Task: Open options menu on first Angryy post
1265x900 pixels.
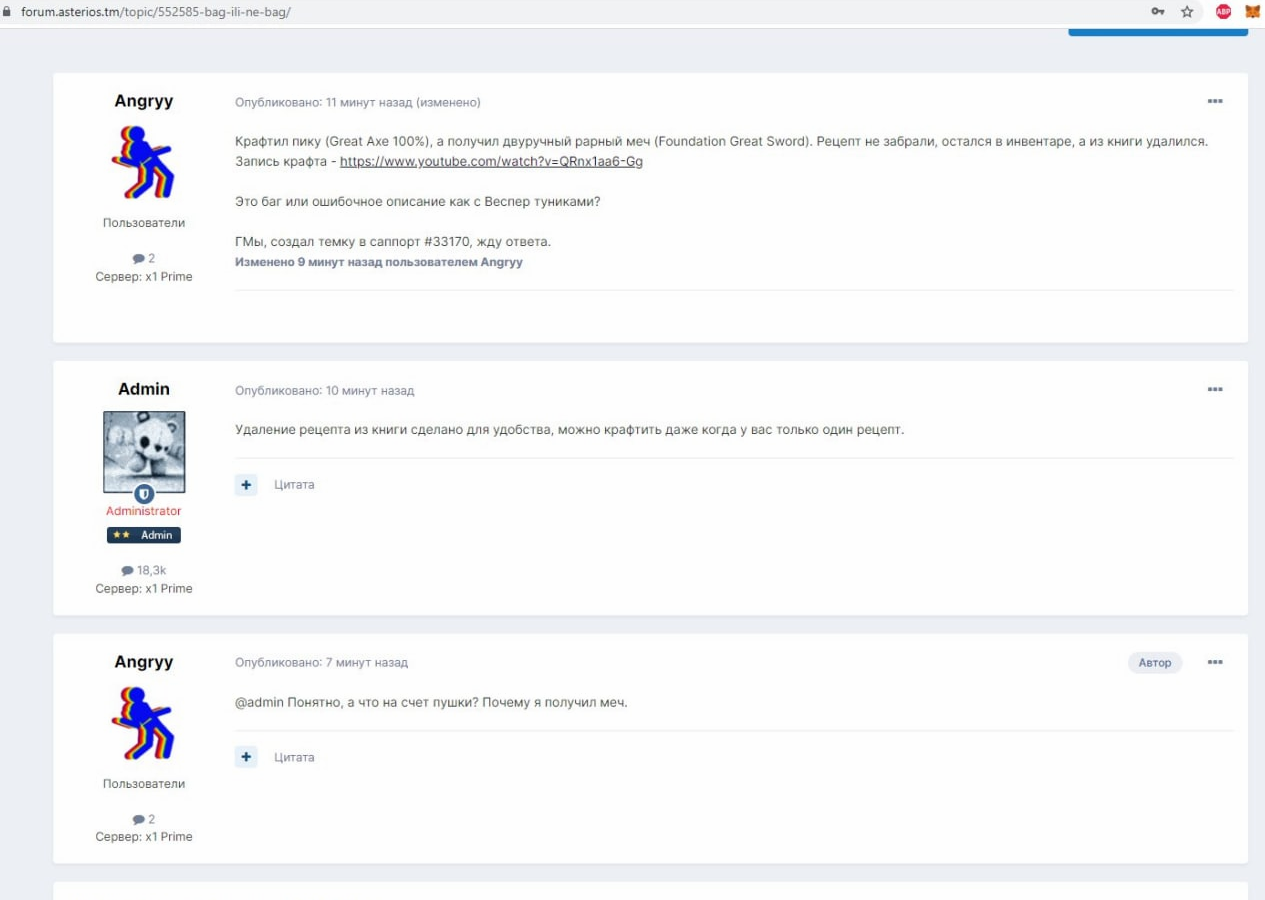Action: pos(1215,102)
